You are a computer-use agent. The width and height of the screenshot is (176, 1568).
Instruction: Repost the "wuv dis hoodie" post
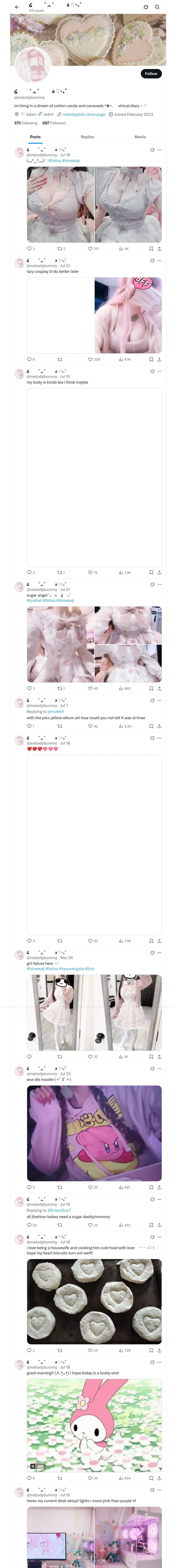click(59, 1187)
